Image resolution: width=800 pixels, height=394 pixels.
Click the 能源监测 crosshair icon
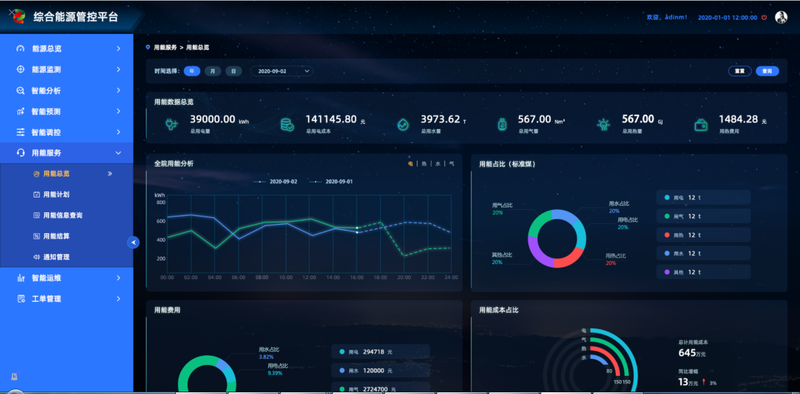pos(20,69)
